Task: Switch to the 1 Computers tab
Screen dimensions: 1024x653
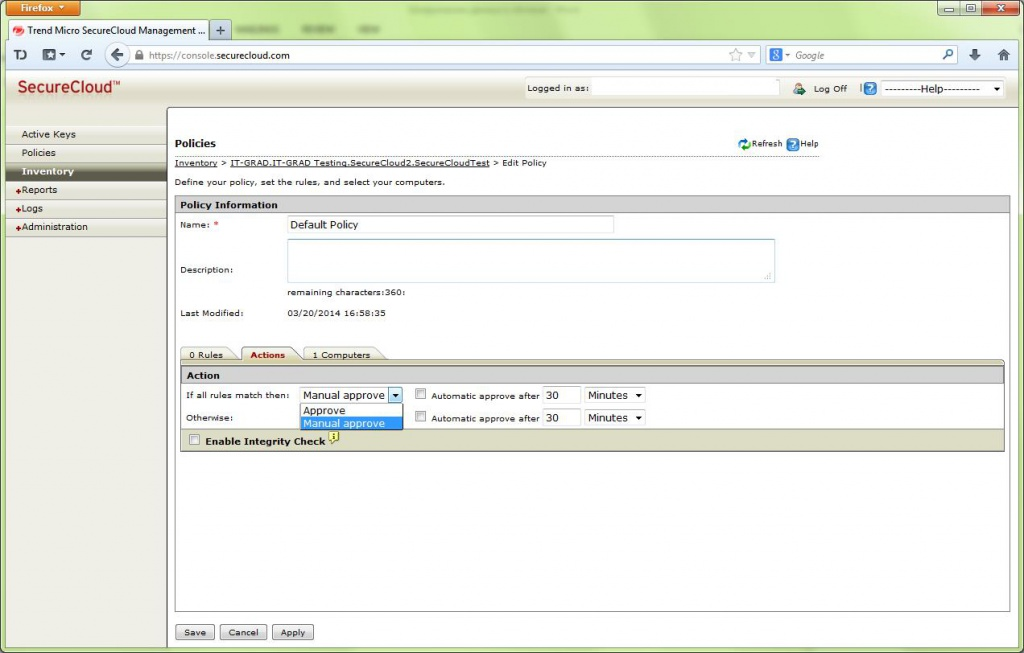Action: [x=341, y=355]
